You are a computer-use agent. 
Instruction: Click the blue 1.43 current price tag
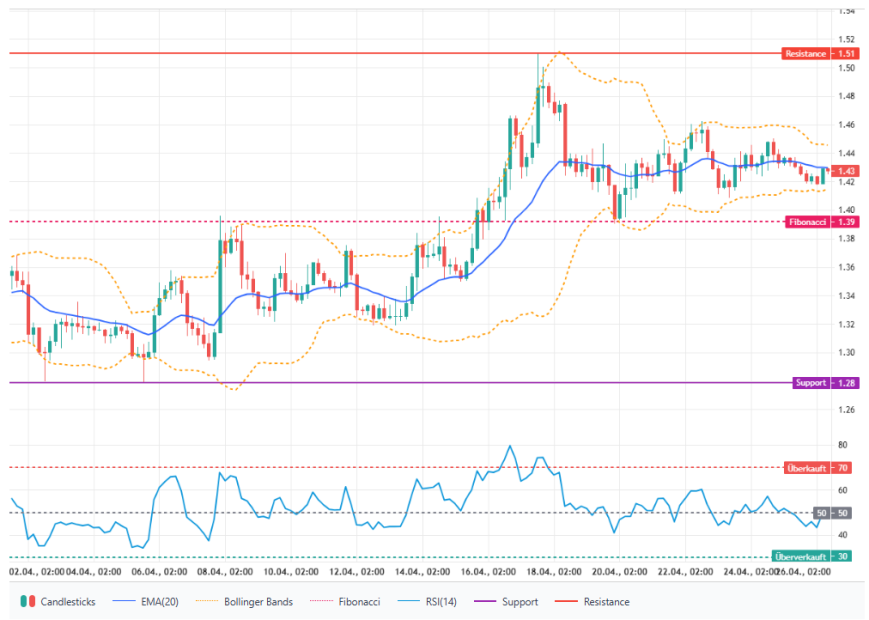[846, 171]
